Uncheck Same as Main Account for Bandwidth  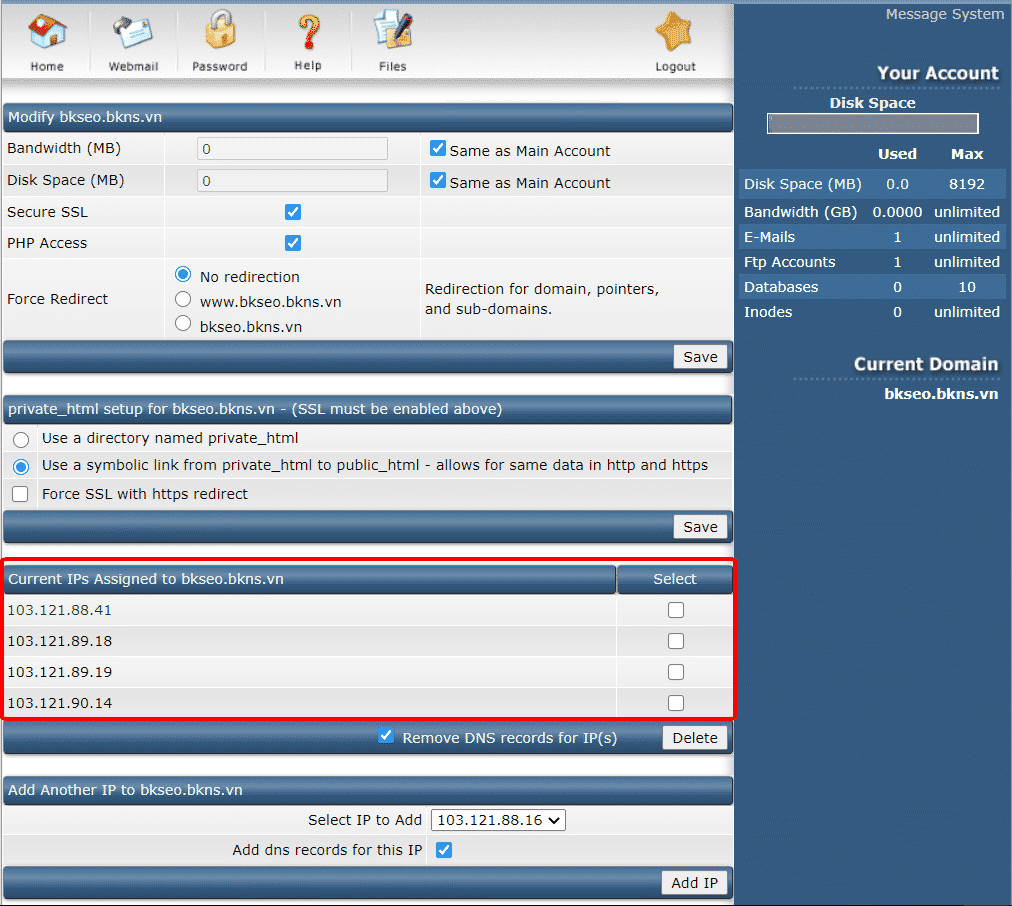(x=438, y=148)
